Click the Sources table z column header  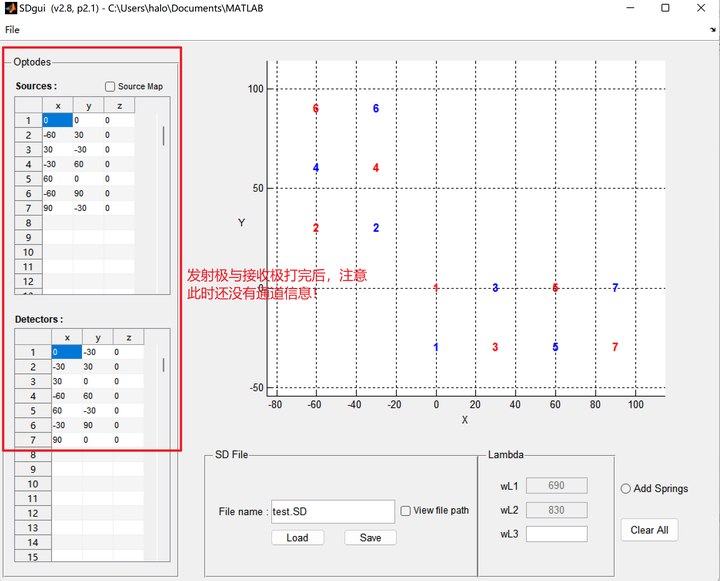coord(119,106)
